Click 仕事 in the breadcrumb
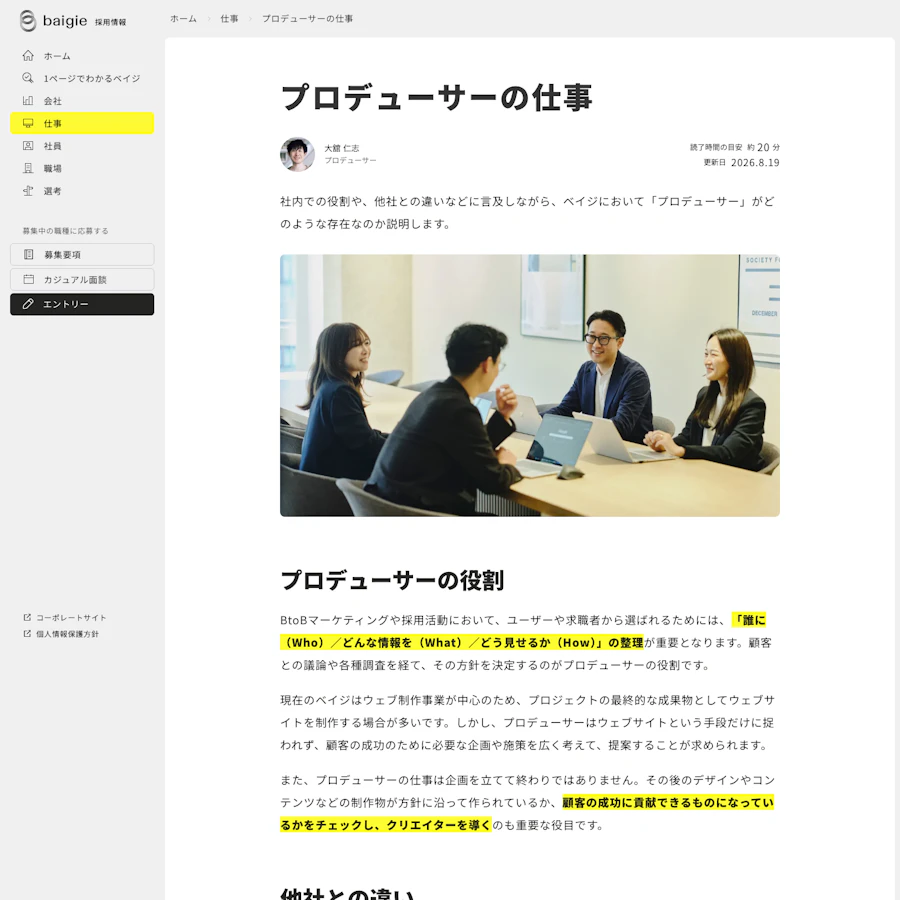The image size is (900, 900). [x=229, y=19]
